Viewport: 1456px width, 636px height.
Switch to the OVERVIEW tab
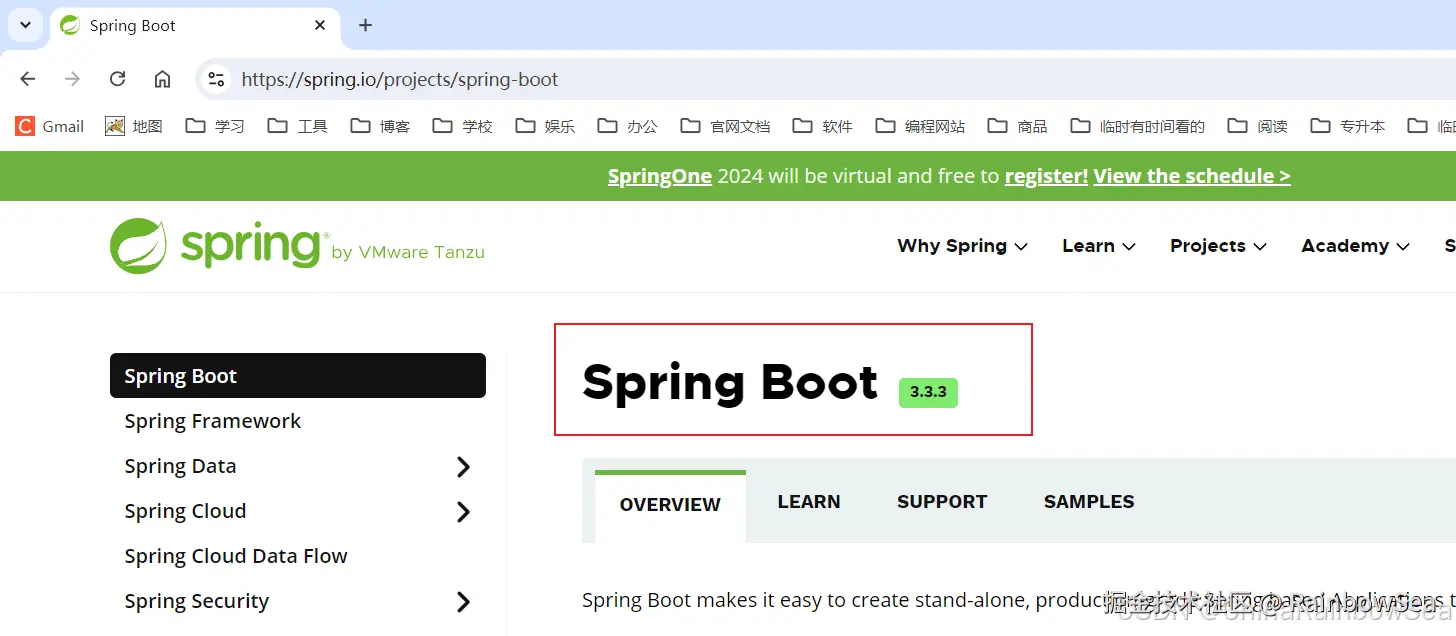point(670,504)
